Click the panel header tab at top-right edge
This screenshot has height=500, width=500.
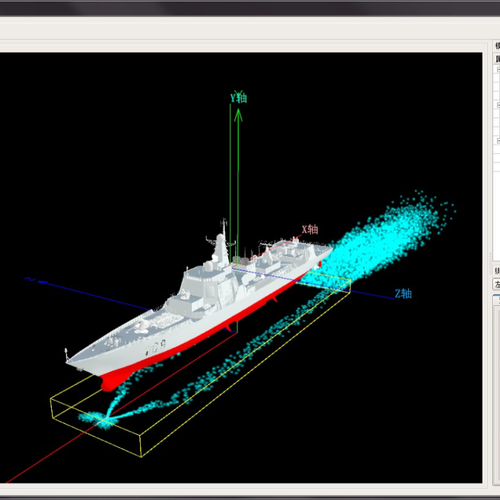click(x=497, y=46)
